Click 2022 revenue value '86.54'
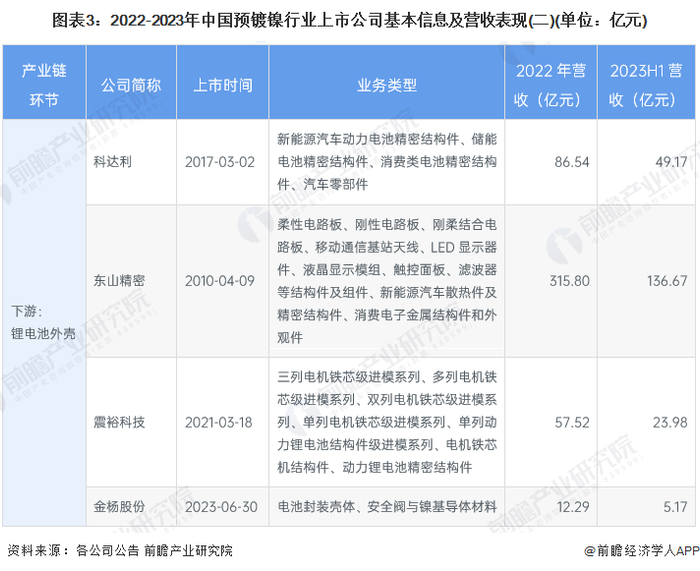Viewport: 700px width, 571px height. pos(572,162)
